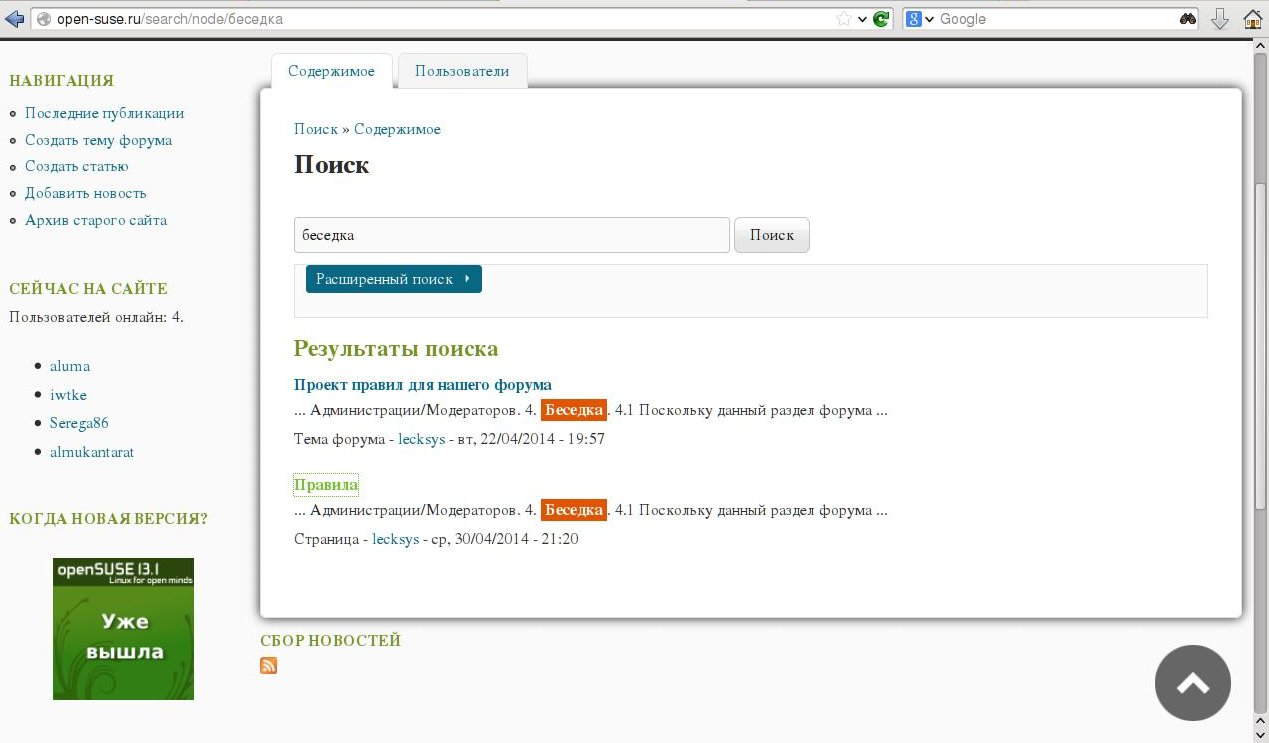Click the orange RSS feed icon

pyautogui.click(x=268, y=666)
